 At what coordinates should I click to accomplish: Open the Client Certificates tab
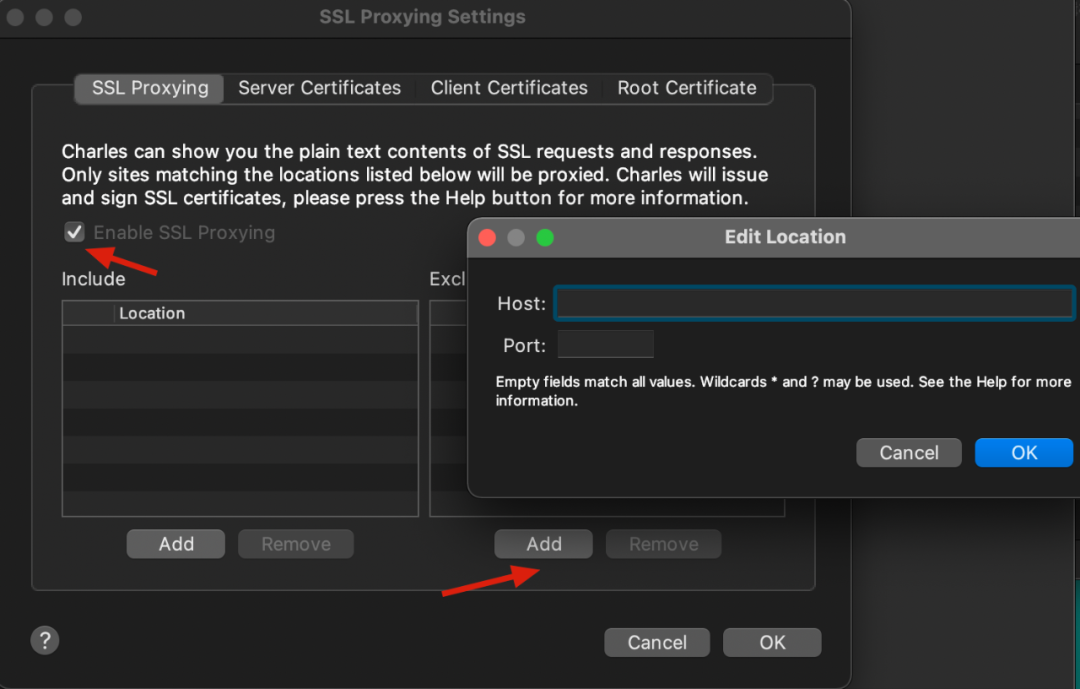pos(509,88)
